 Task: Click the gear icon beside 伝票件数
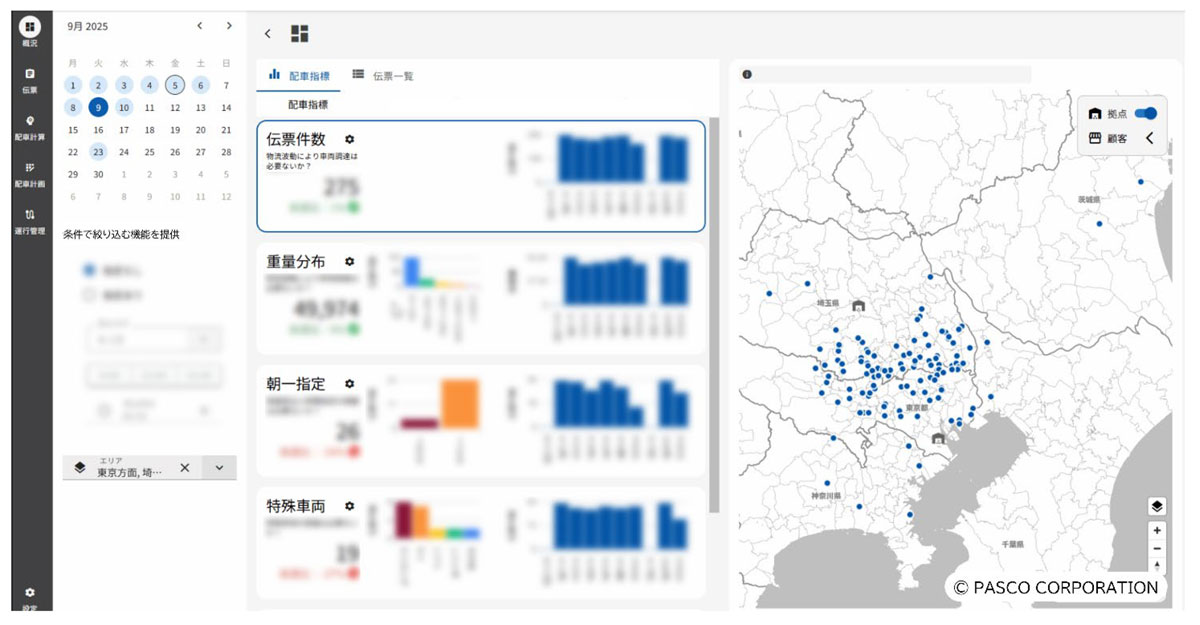349,140
